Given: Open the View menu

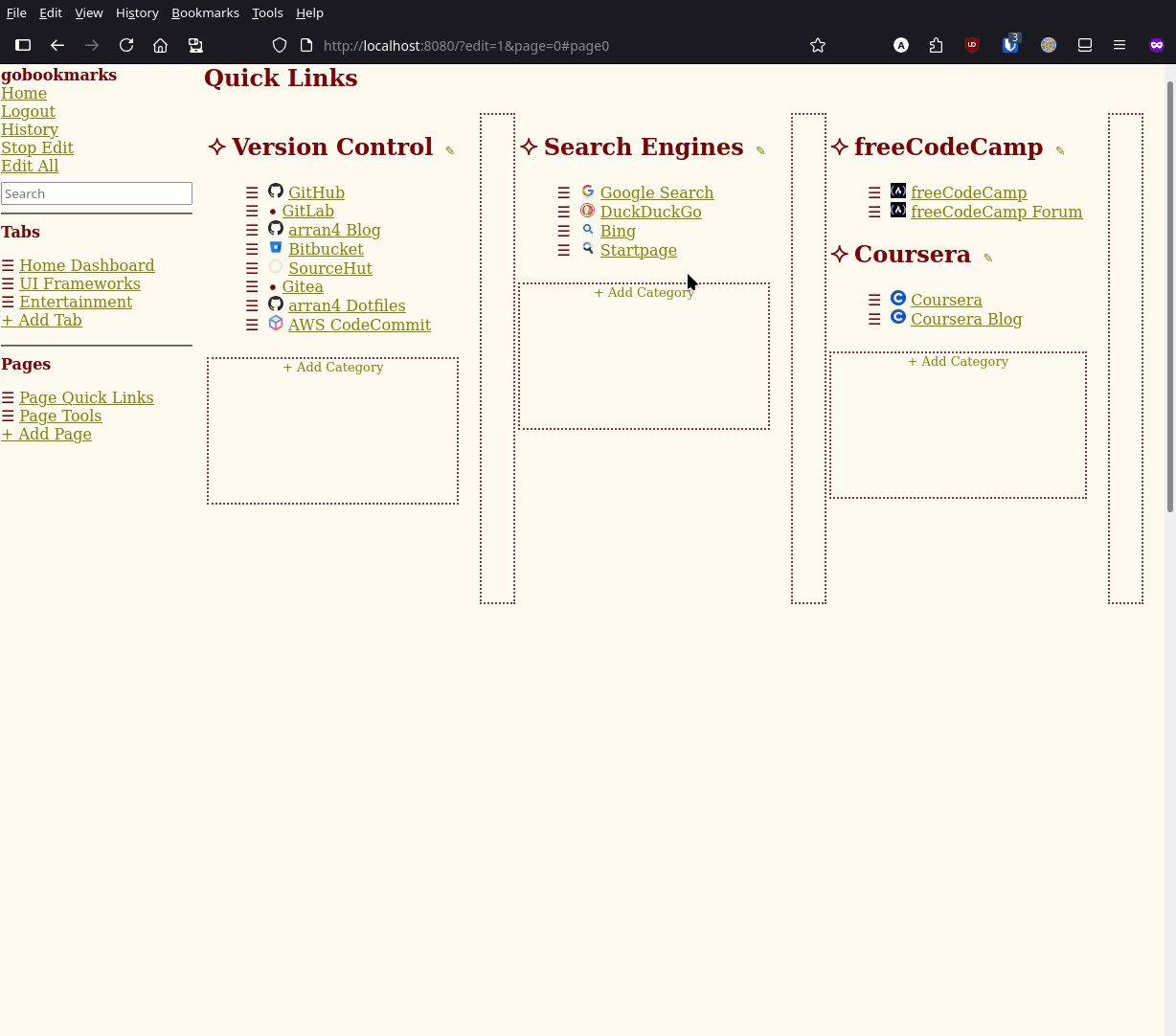Looking at the screenshot, I should click(x=88, y=12).
